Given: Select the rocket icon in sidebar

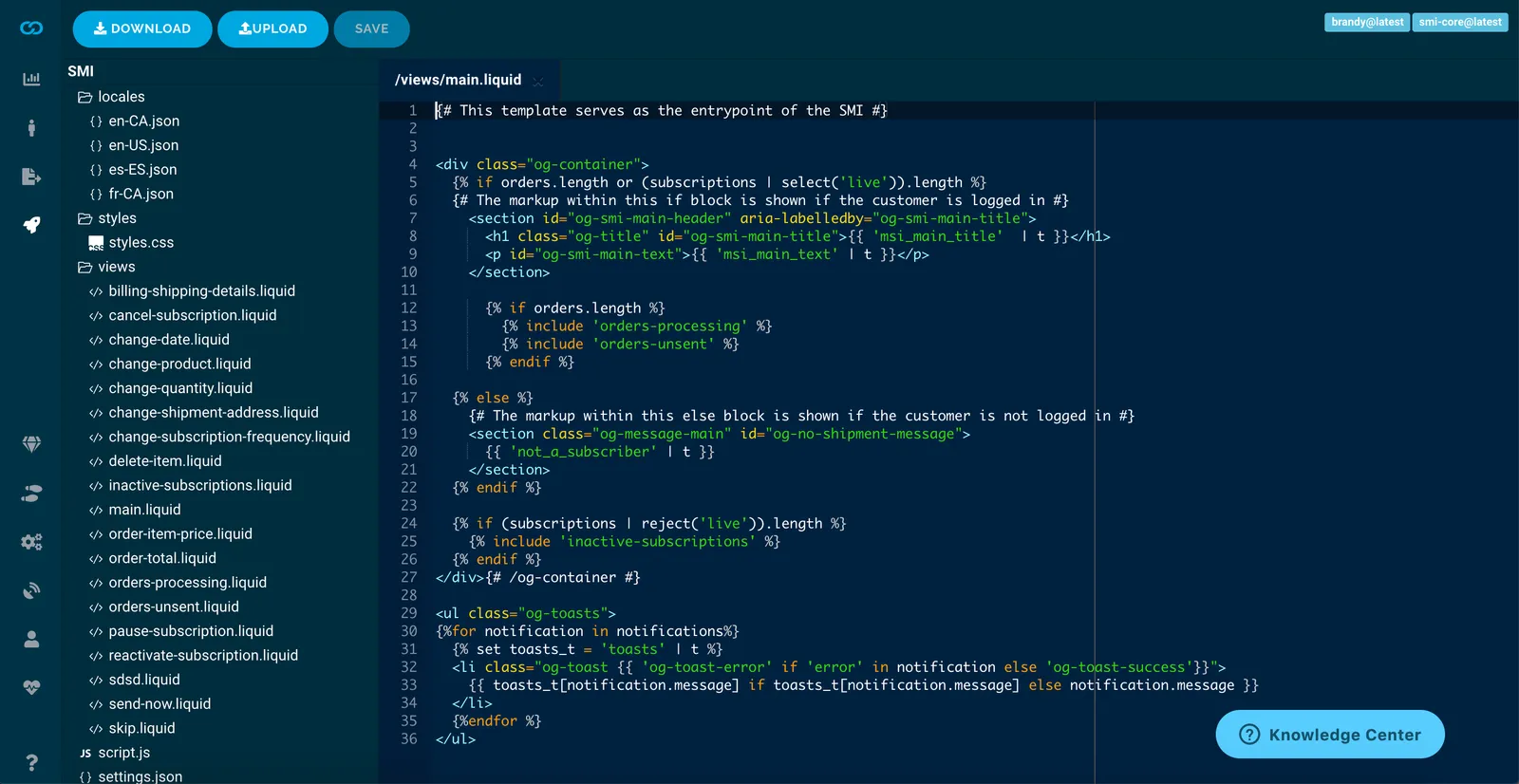Looking at the screenshot, I should [31, 225].
